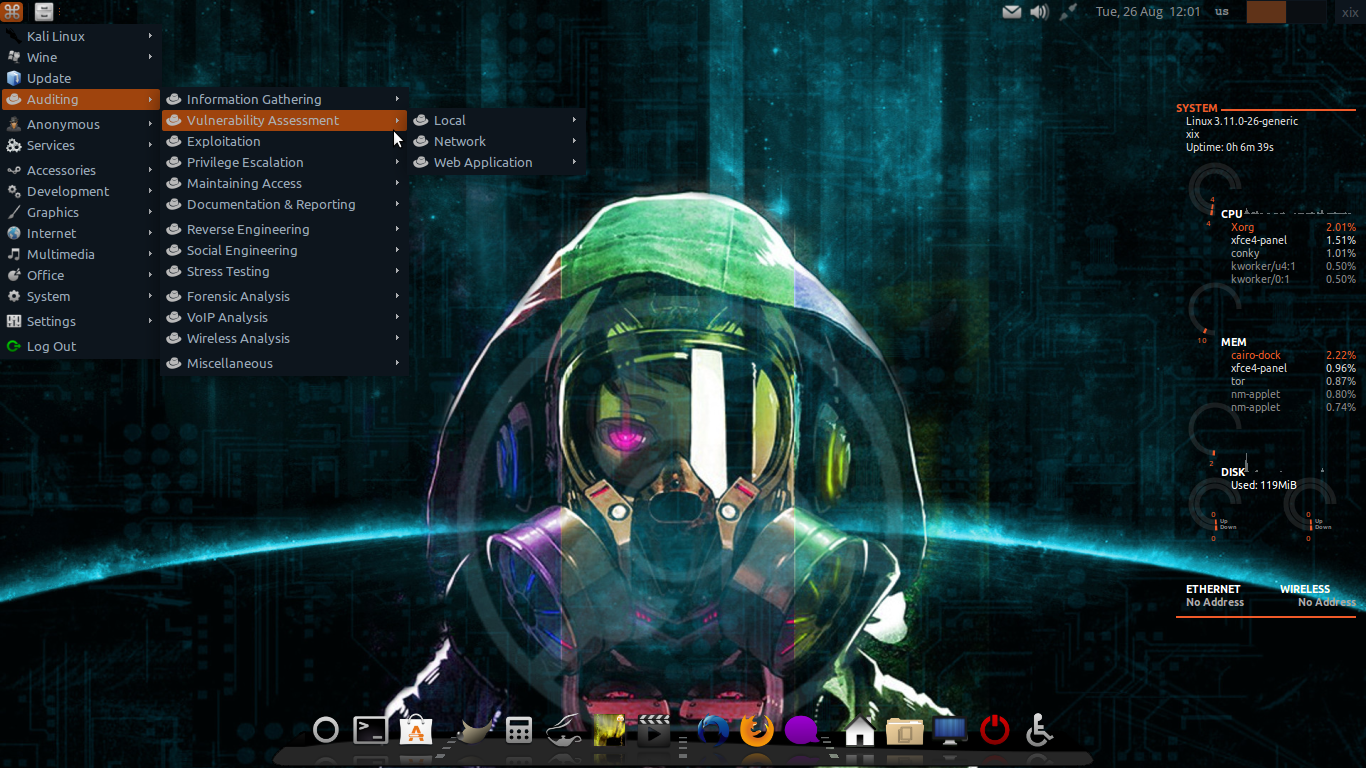
Task: Open the clapperboard video player icon
Action: tap(653, 731)
